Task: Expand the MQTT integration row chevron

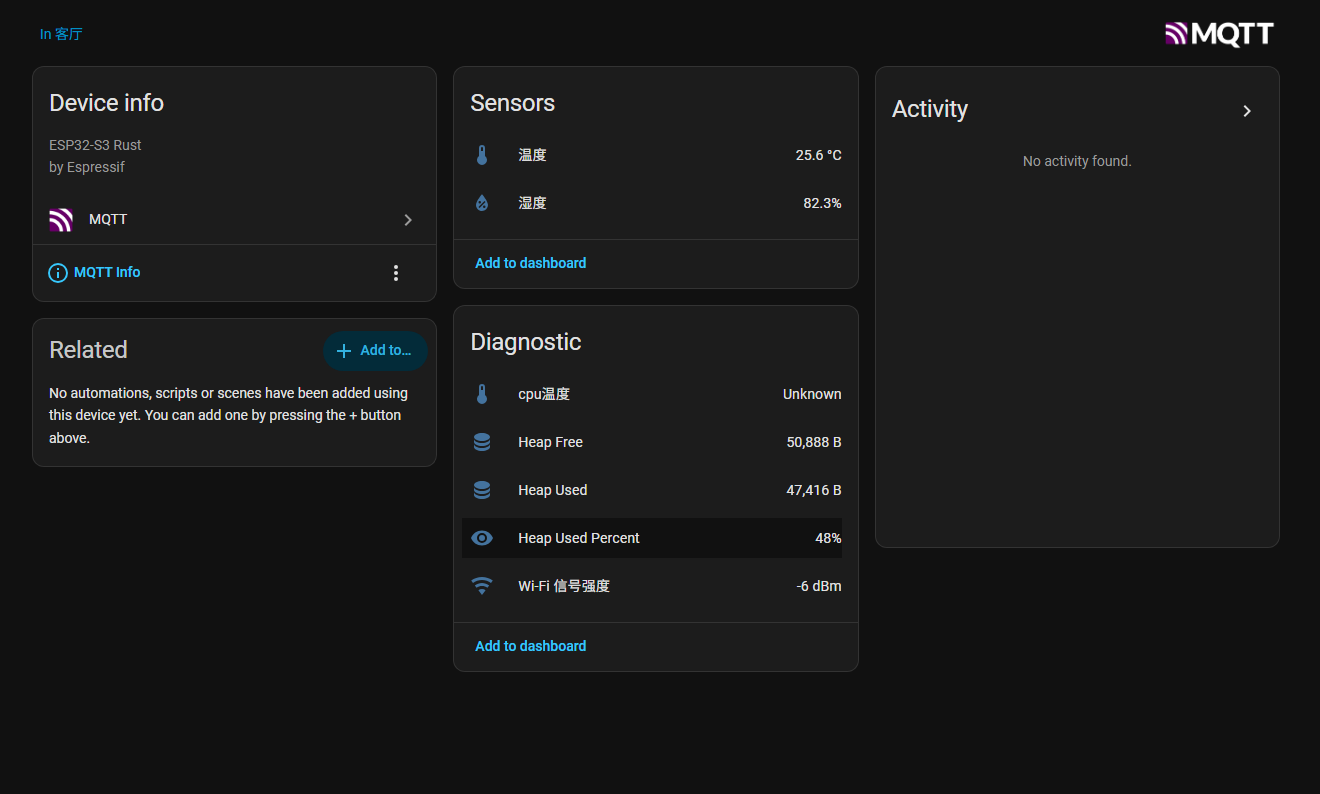Action: pyautogui.click(x=408, y=220)
